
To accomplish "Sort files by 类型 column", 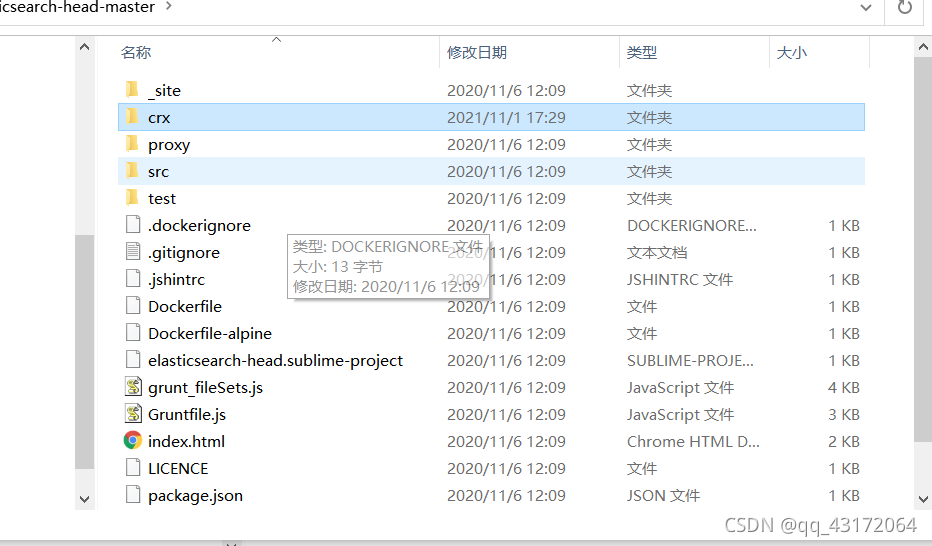I will click(641, 52).
